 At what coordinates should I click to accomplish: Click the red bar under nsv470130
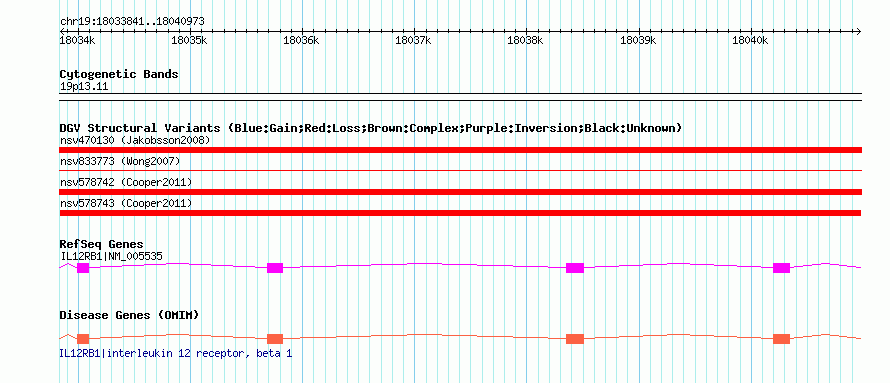pyautogui.click(x=460, y=150)
